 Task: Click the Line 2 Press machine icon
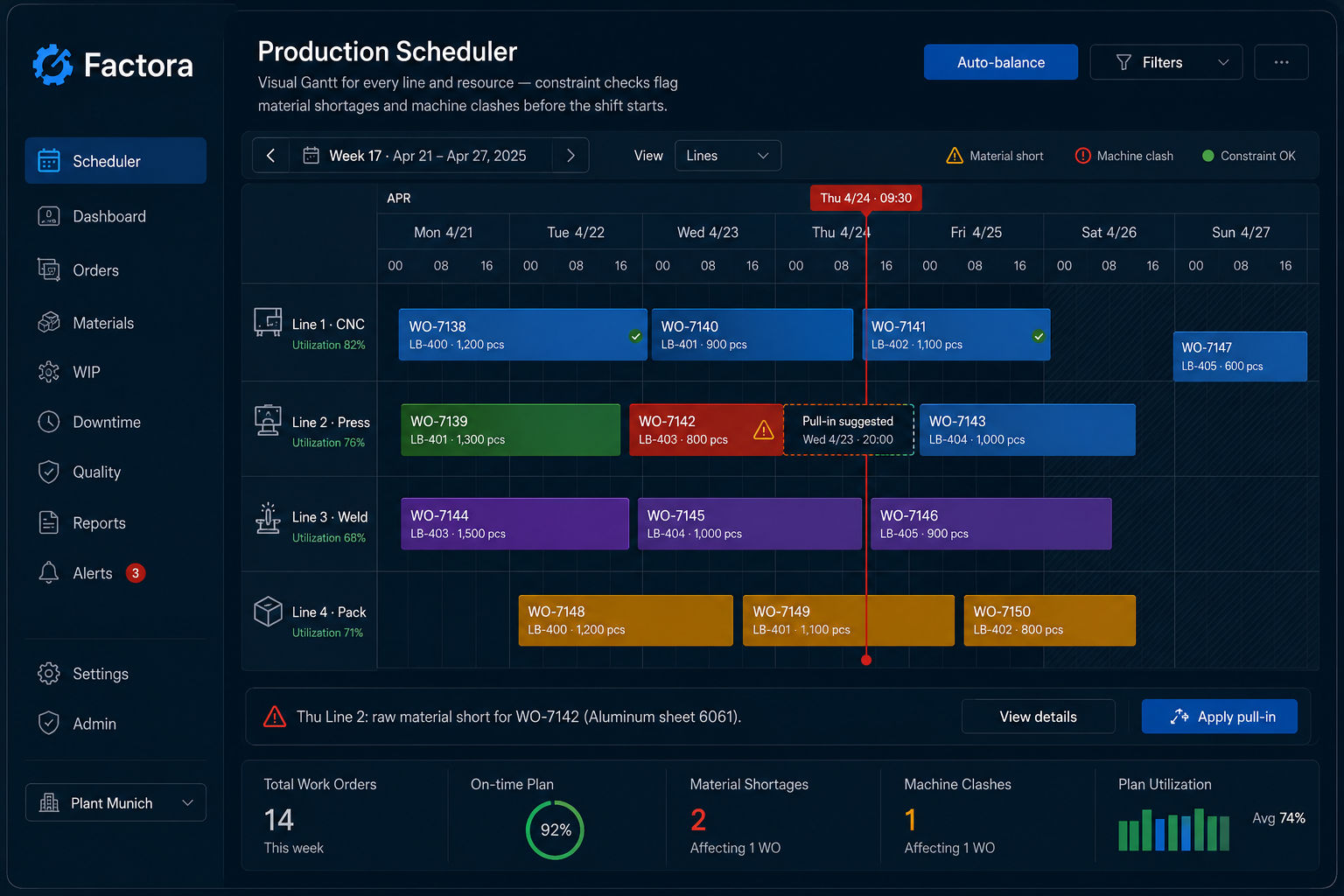tap(268, 420)
